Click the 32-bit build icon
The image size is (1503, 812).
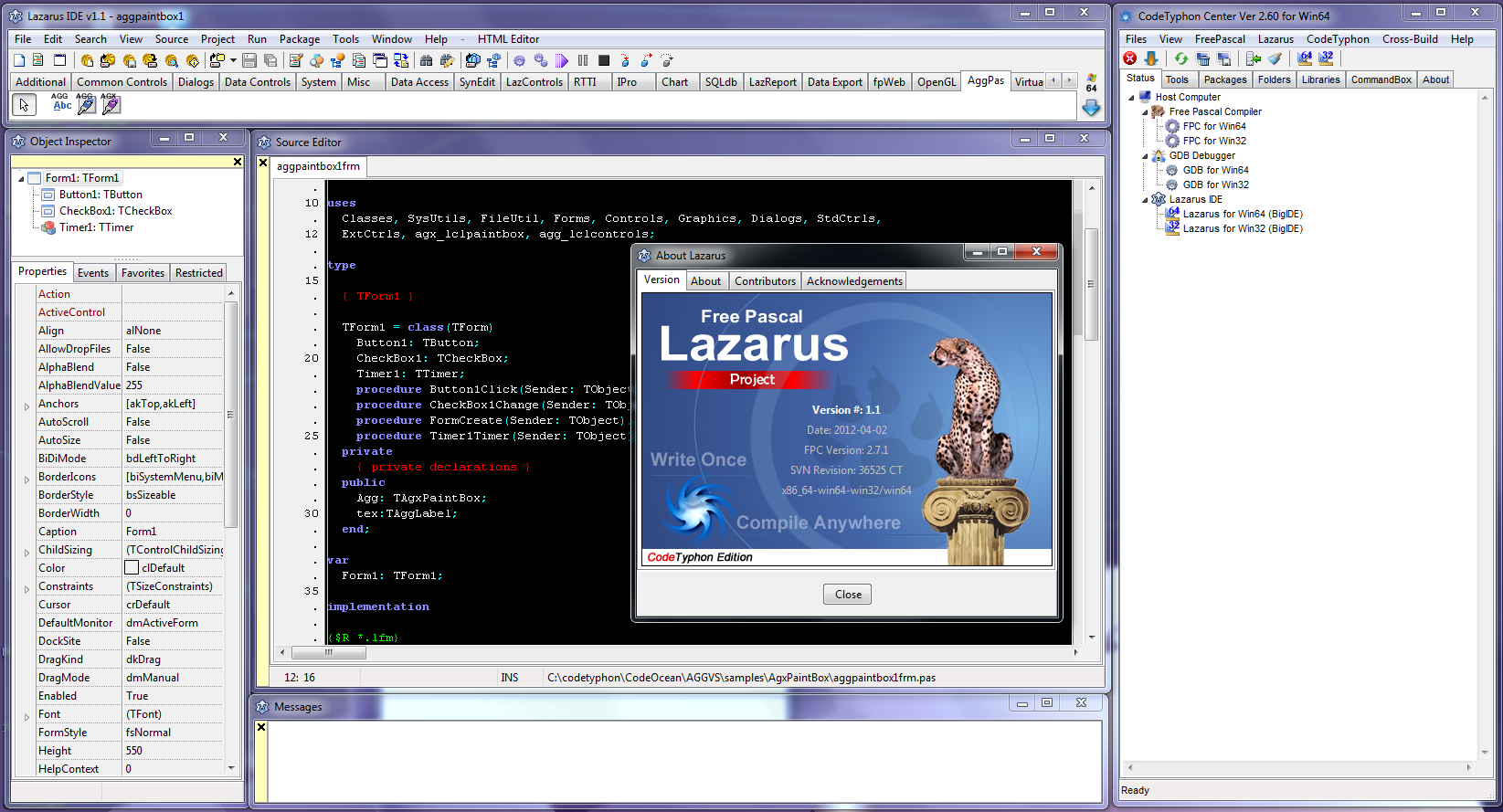point(1326,58)
